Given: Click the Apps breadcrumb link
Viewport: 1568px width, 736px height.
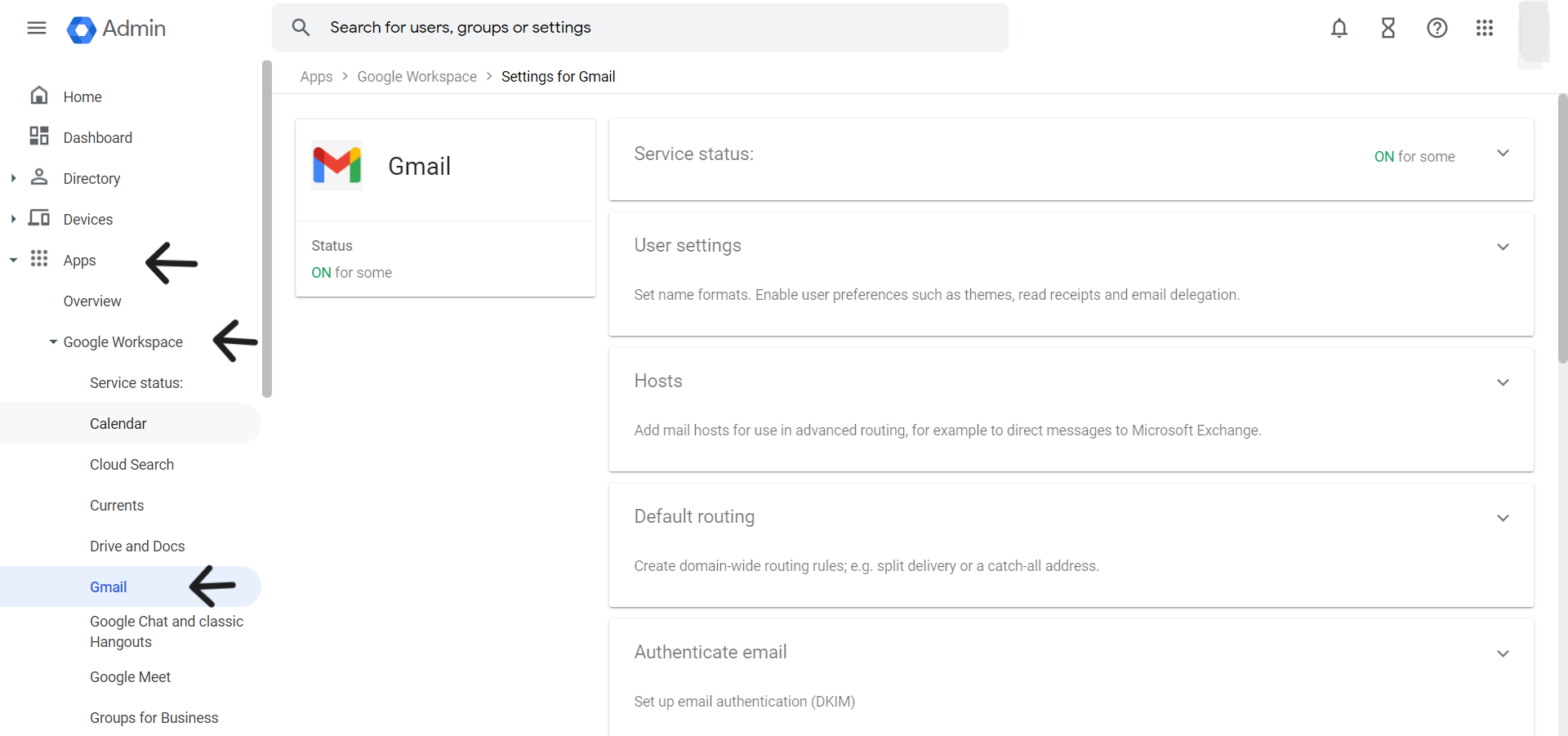Looking at the screenshot, I should (316, 76).
